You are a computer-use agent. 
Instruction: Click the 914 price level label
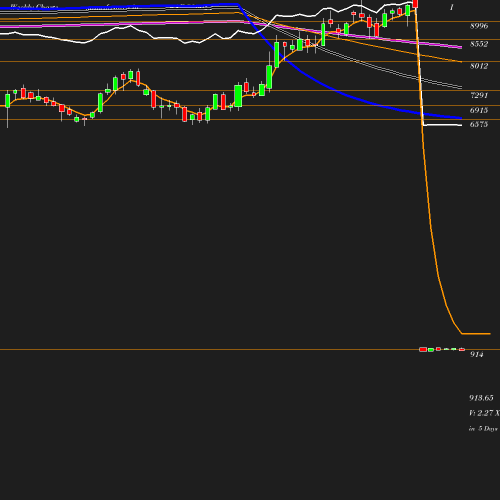point(477,354)
